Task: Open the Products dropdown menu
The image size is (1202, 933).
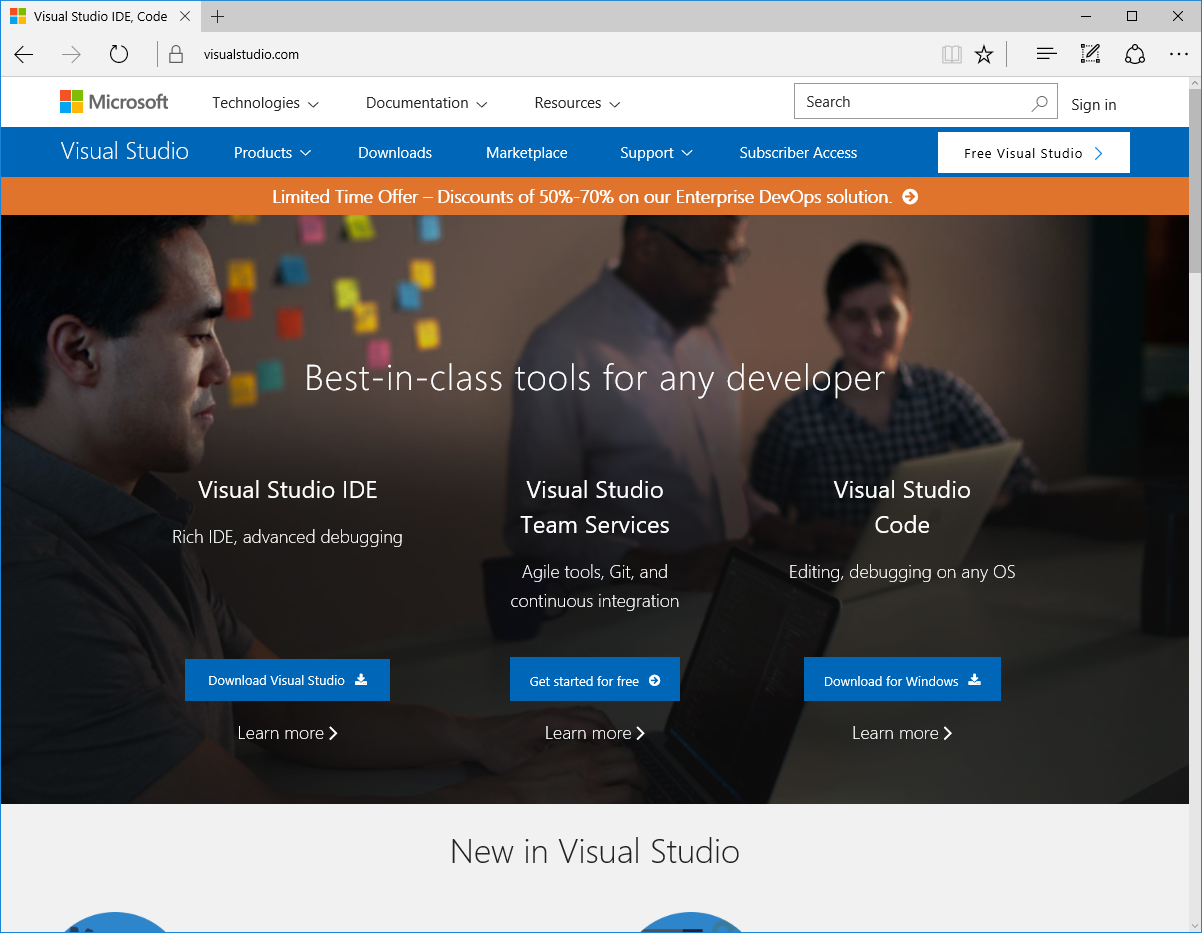Action: click(x=272, y=153)
